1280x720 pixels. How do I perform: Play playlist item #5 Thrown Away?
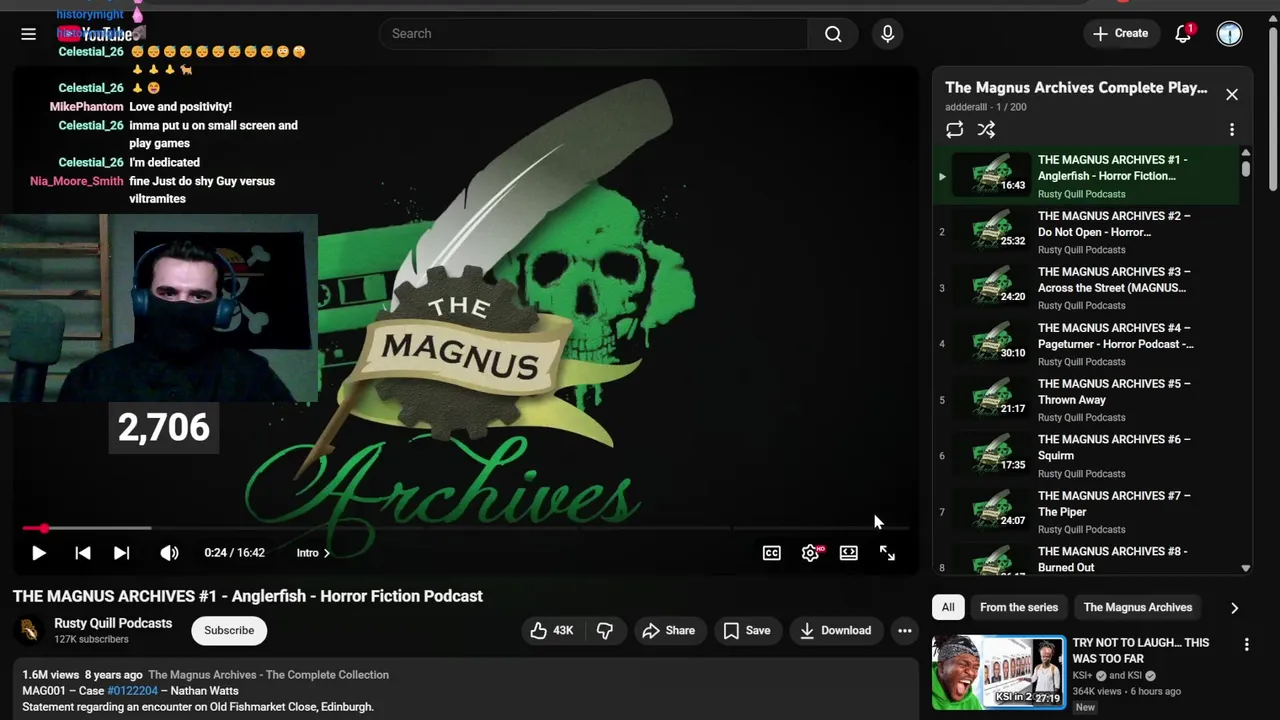click(x=1086, y=400)
